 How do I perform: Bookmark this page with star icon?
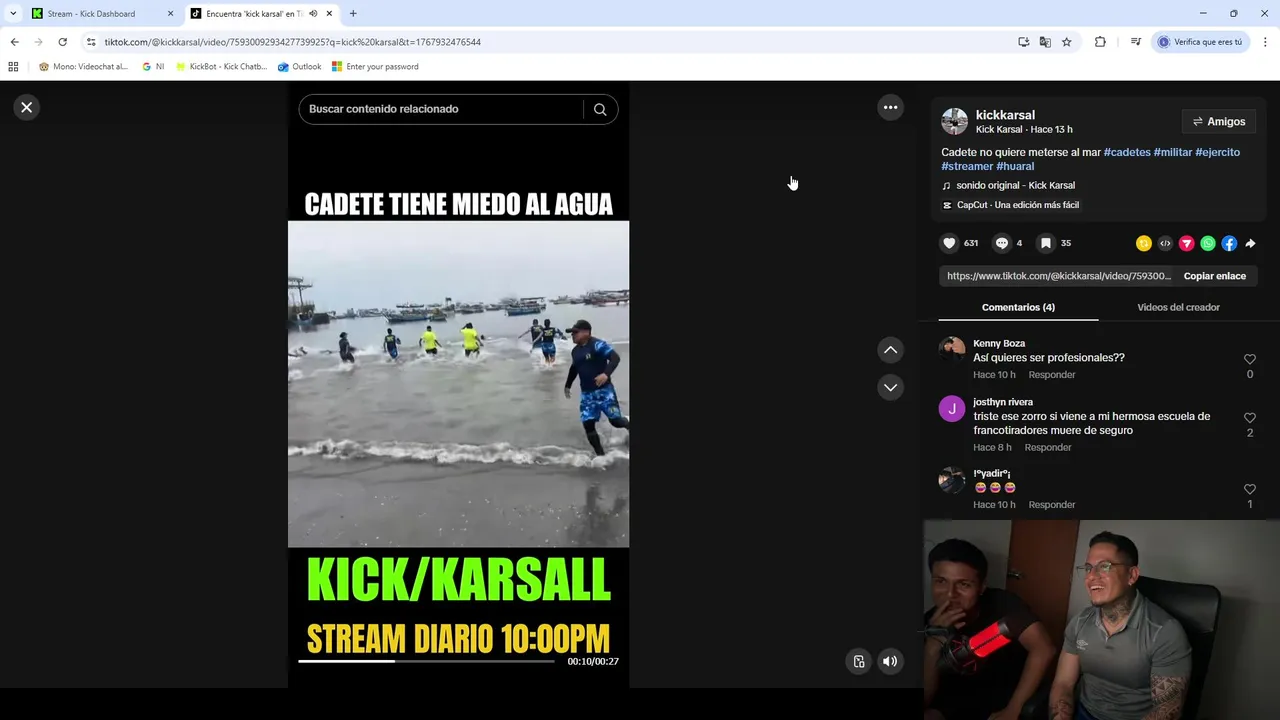pos(1067,42)
